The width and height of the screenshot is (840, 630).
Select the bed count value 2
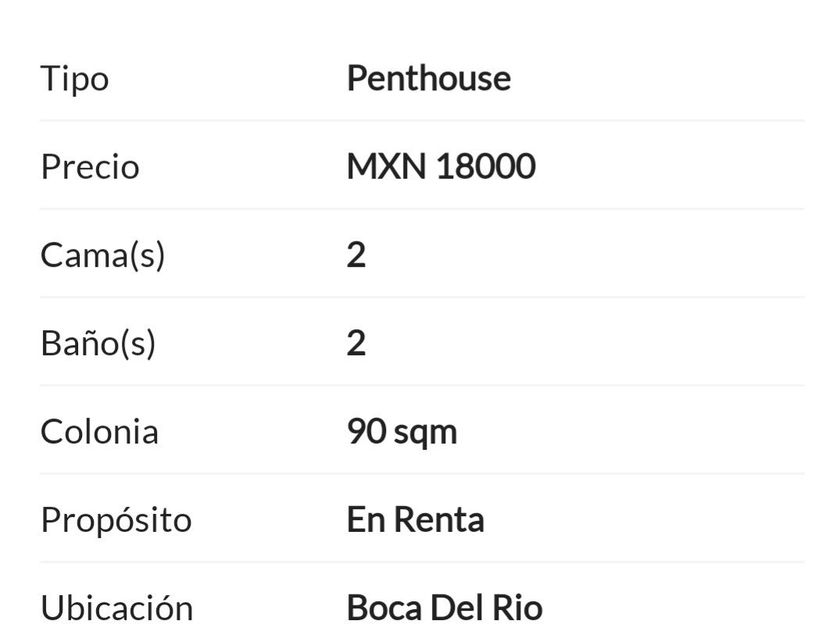[x=356, y=255]
